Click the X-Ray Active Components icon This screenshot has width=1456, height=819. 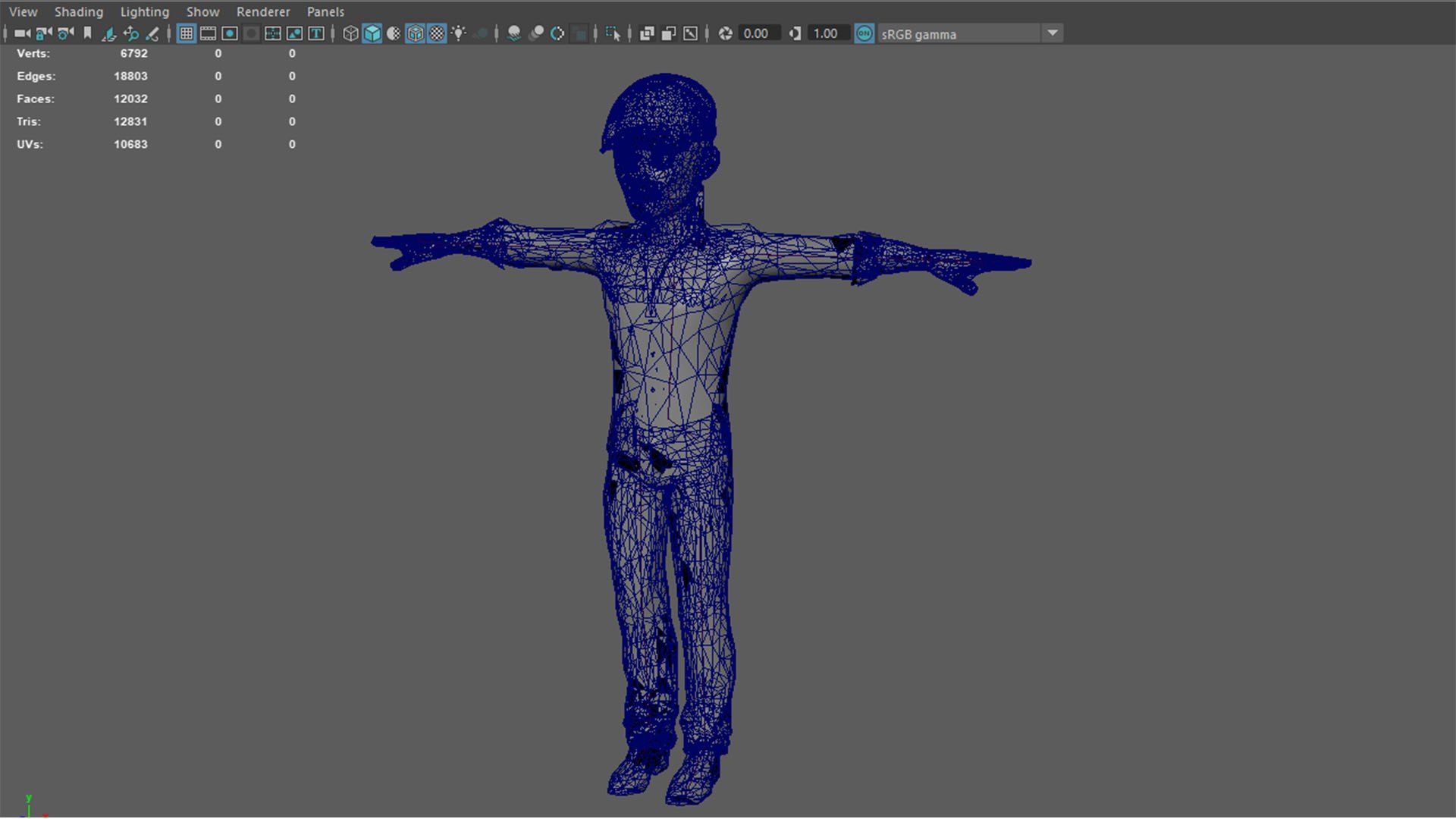pos(669,33)
